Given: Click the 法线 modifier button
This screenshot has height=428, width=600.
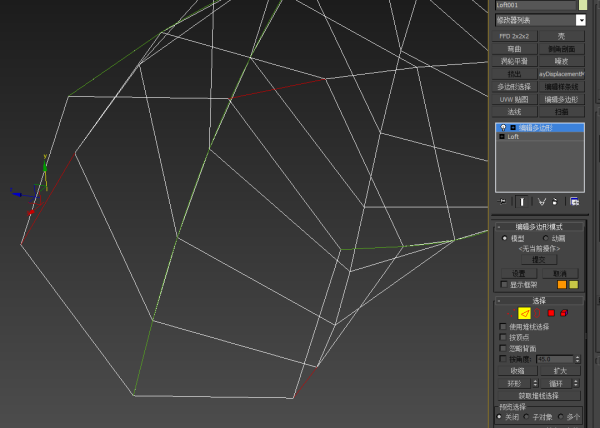Looking at the screenshot, I should coord(514,112).
